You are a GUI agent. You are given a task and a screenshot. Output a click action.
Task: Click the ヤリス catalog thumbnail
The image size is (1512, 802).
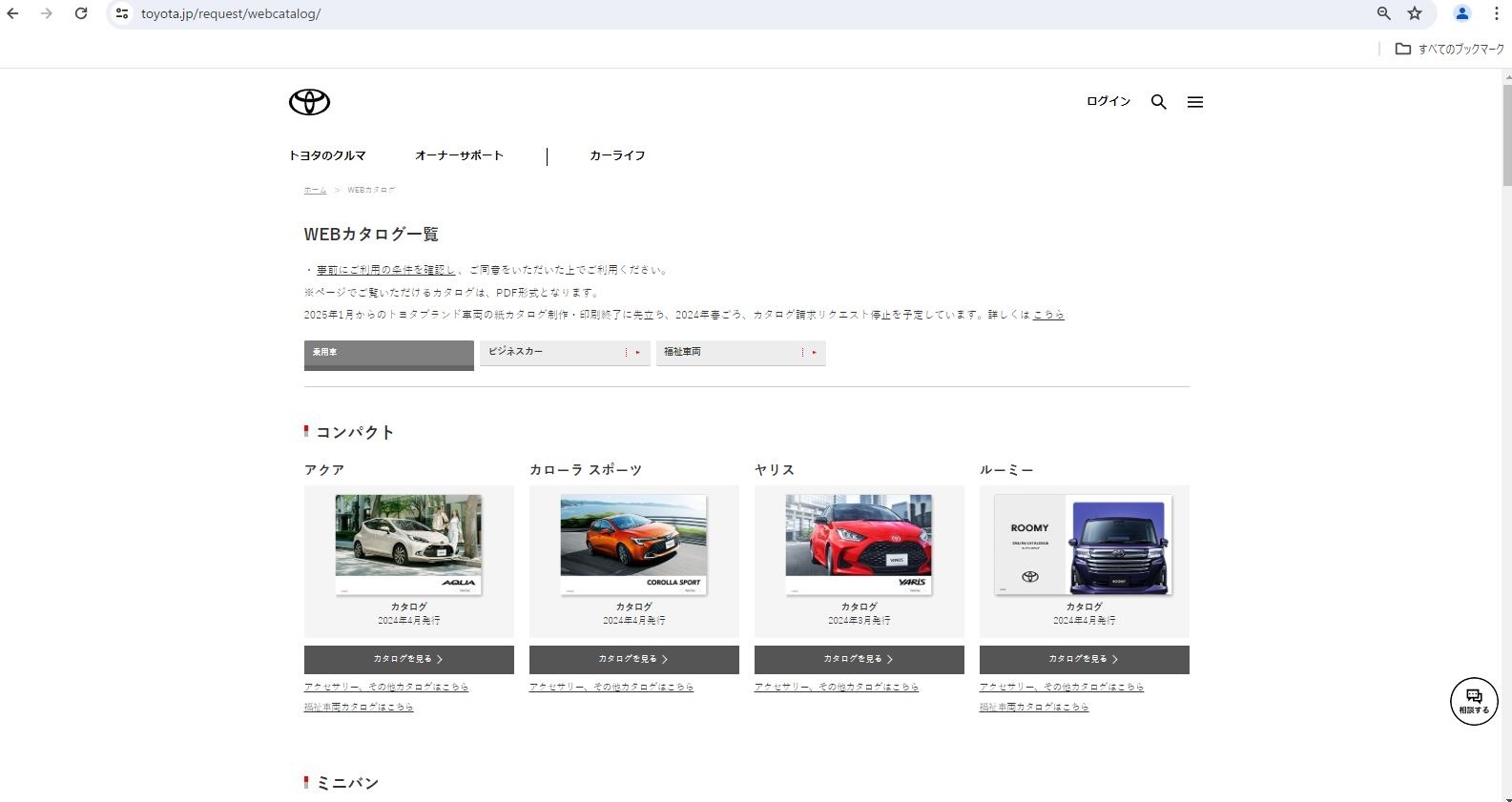(859, 545)
